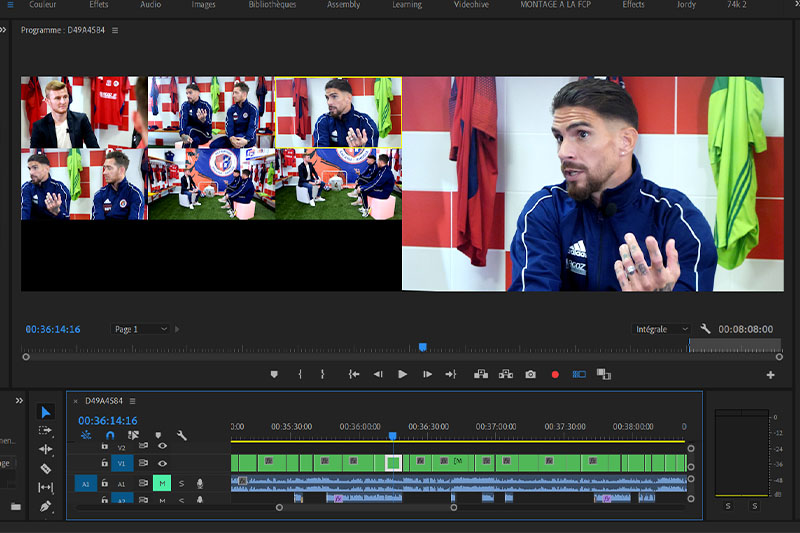
Task: Toggle lock on track V2
Action: pyautogui.click(x=105, y=447)
